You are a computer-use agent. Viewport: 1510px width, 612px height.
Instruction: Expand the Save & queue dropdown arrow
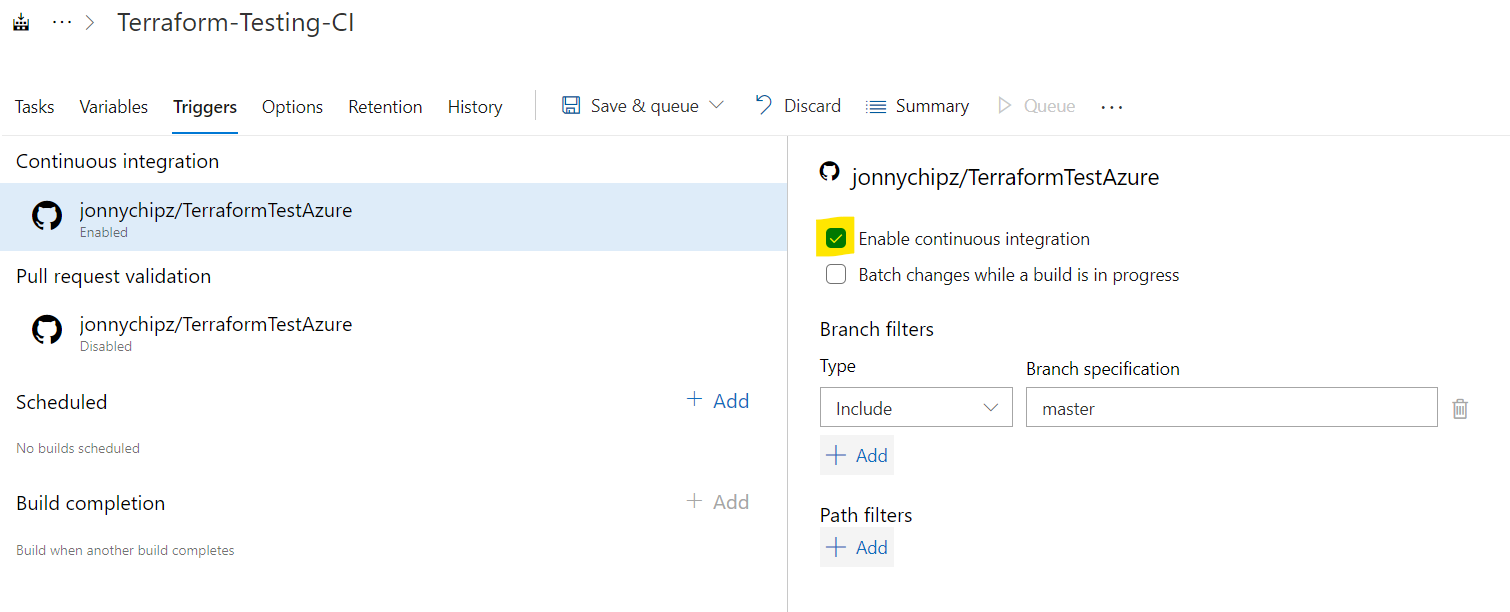click(x=716, y=105)
